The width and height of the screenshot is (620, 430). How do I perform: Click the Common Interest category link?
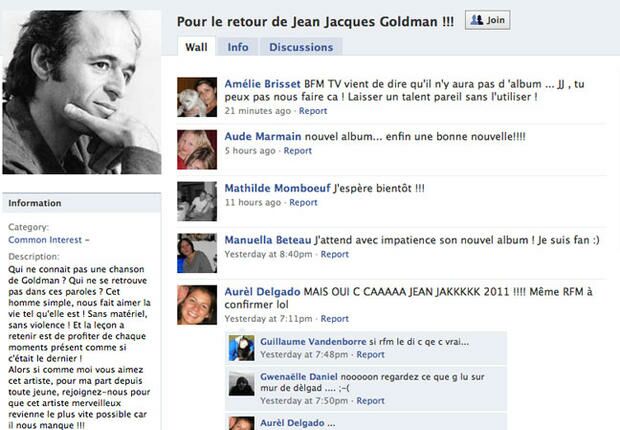coord(45,240)
